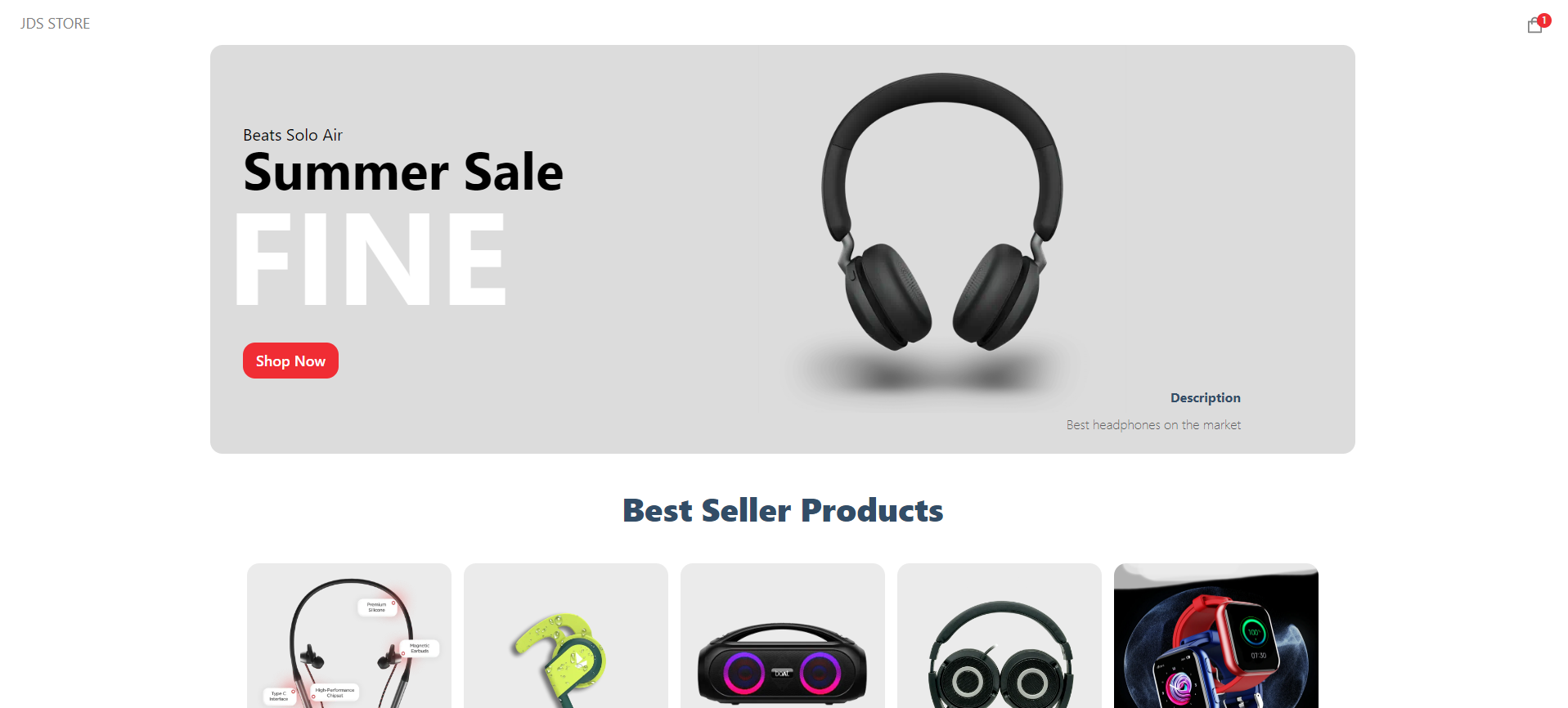Screen dimensions: 1568x708
Task: Open the boombox speaker product card
Action: pos(783,636)
